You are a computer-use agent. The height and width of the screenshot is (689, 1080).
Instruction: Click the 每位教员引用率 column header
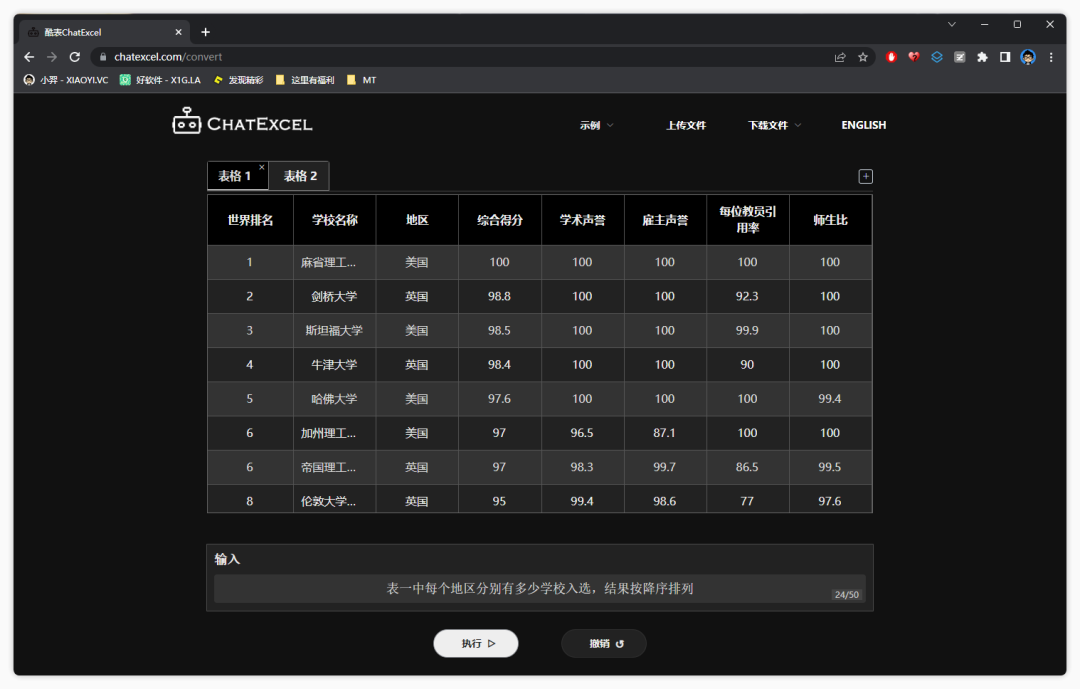click(748, 220)
